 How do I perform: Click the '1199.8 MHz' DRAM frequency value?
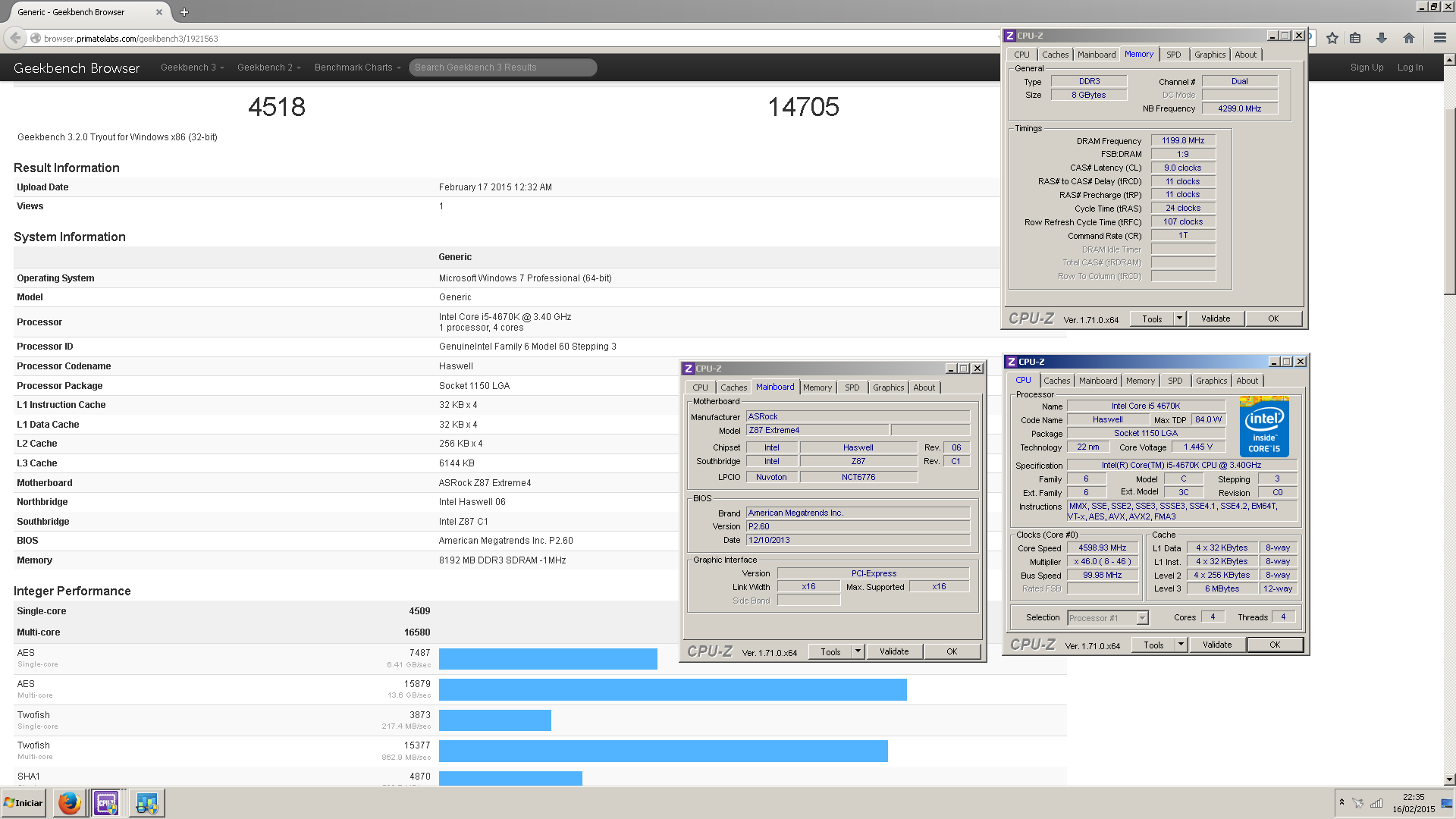1183,140
